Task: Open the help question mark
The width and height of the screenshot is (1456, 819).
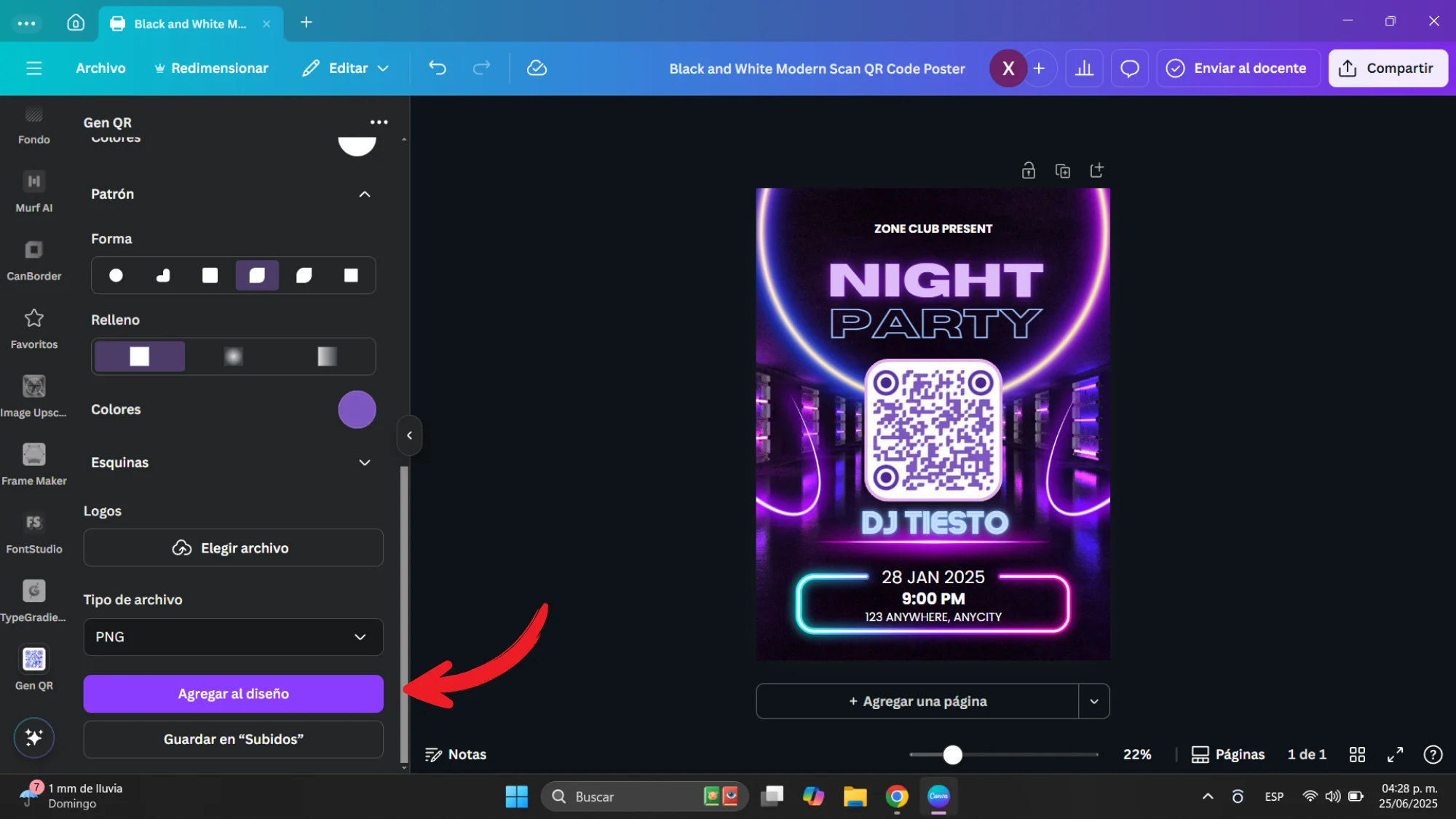Action: pos(1433,754)
